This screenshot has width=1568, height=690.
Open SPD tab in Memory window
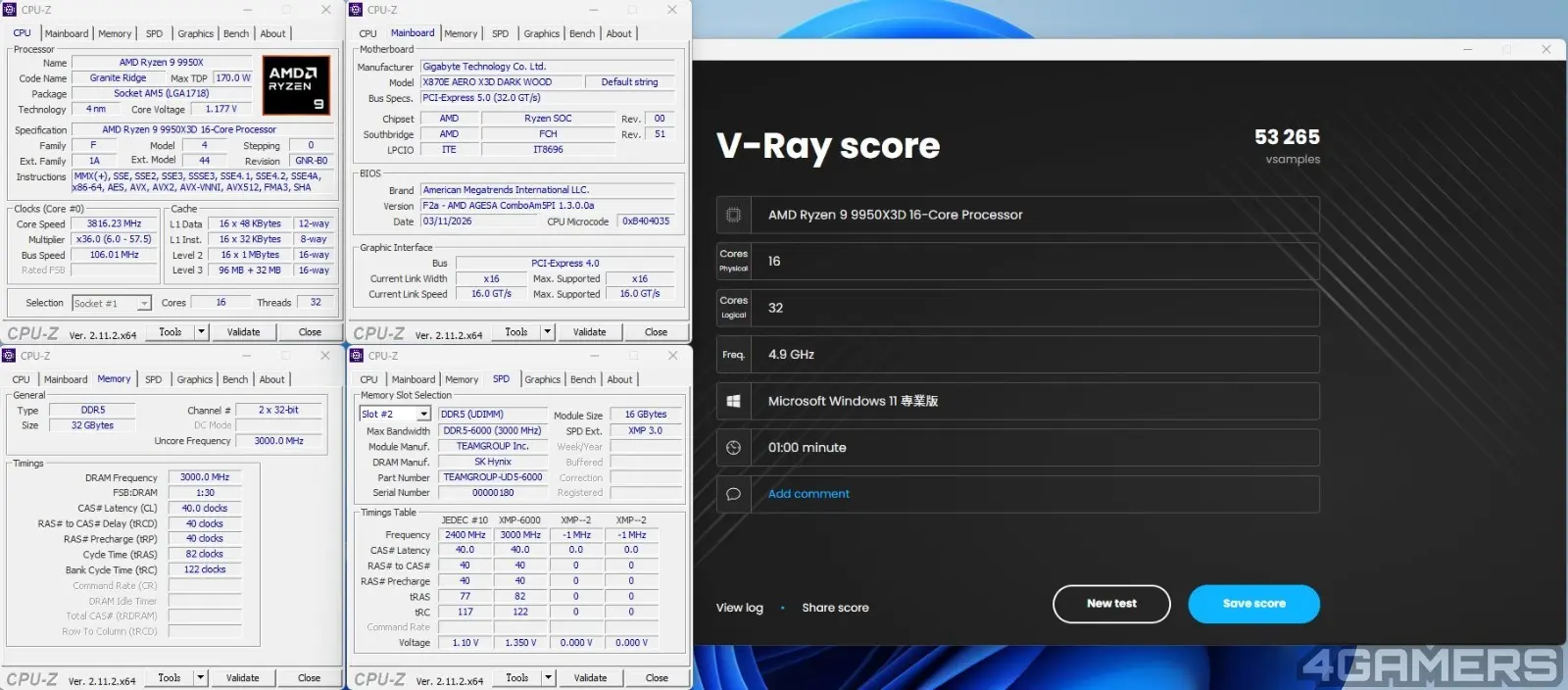[153, 379]
